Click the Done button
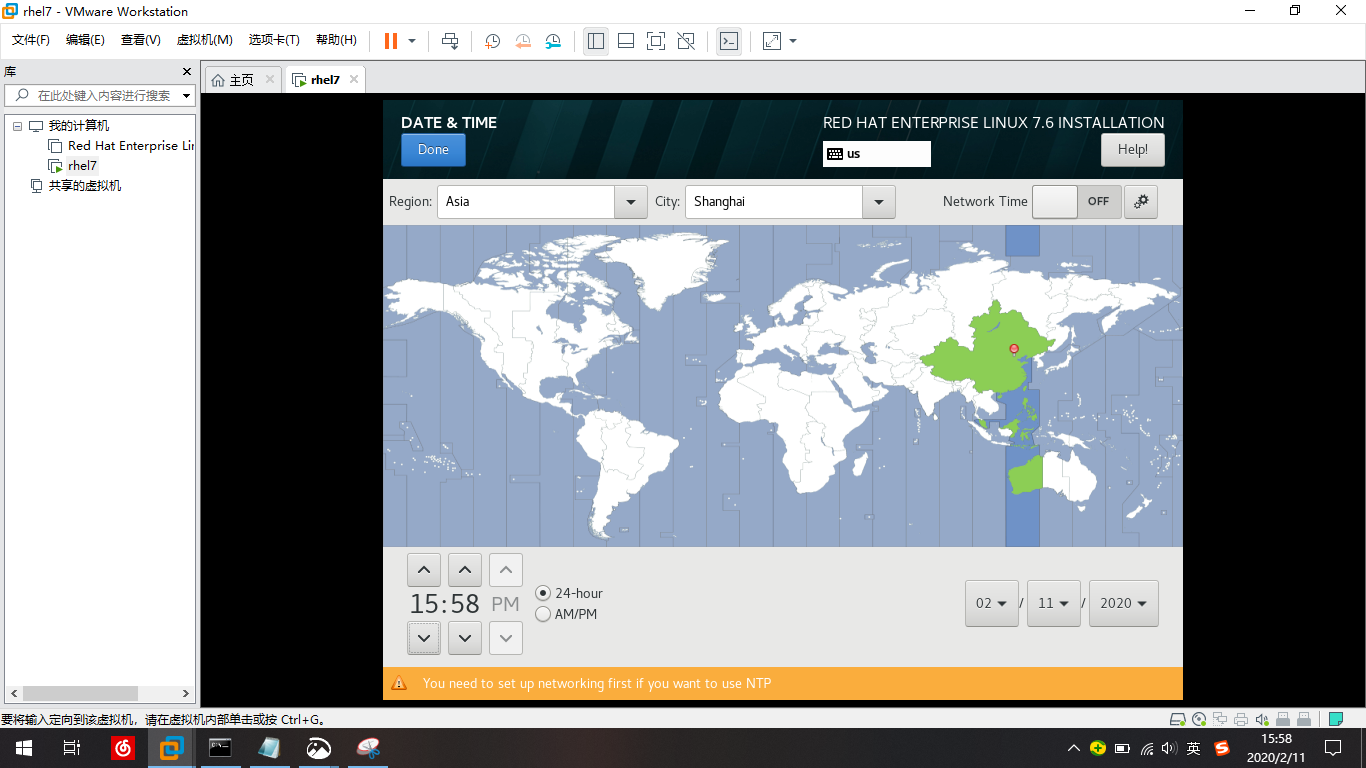Viewport: 1366px width, 768px height. click(433, 150)
